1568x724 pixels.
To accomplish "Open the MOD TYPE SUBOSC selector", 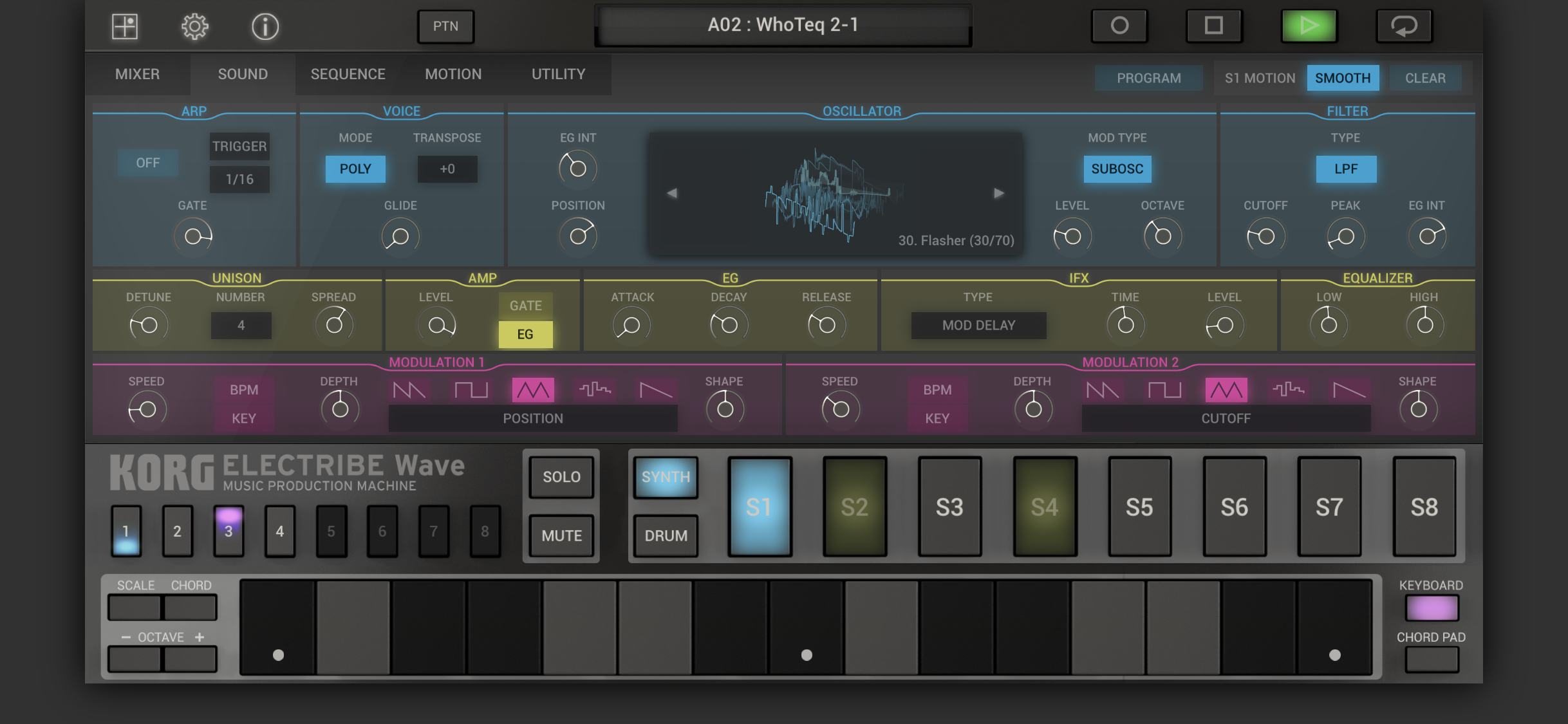I will 1117,169.
